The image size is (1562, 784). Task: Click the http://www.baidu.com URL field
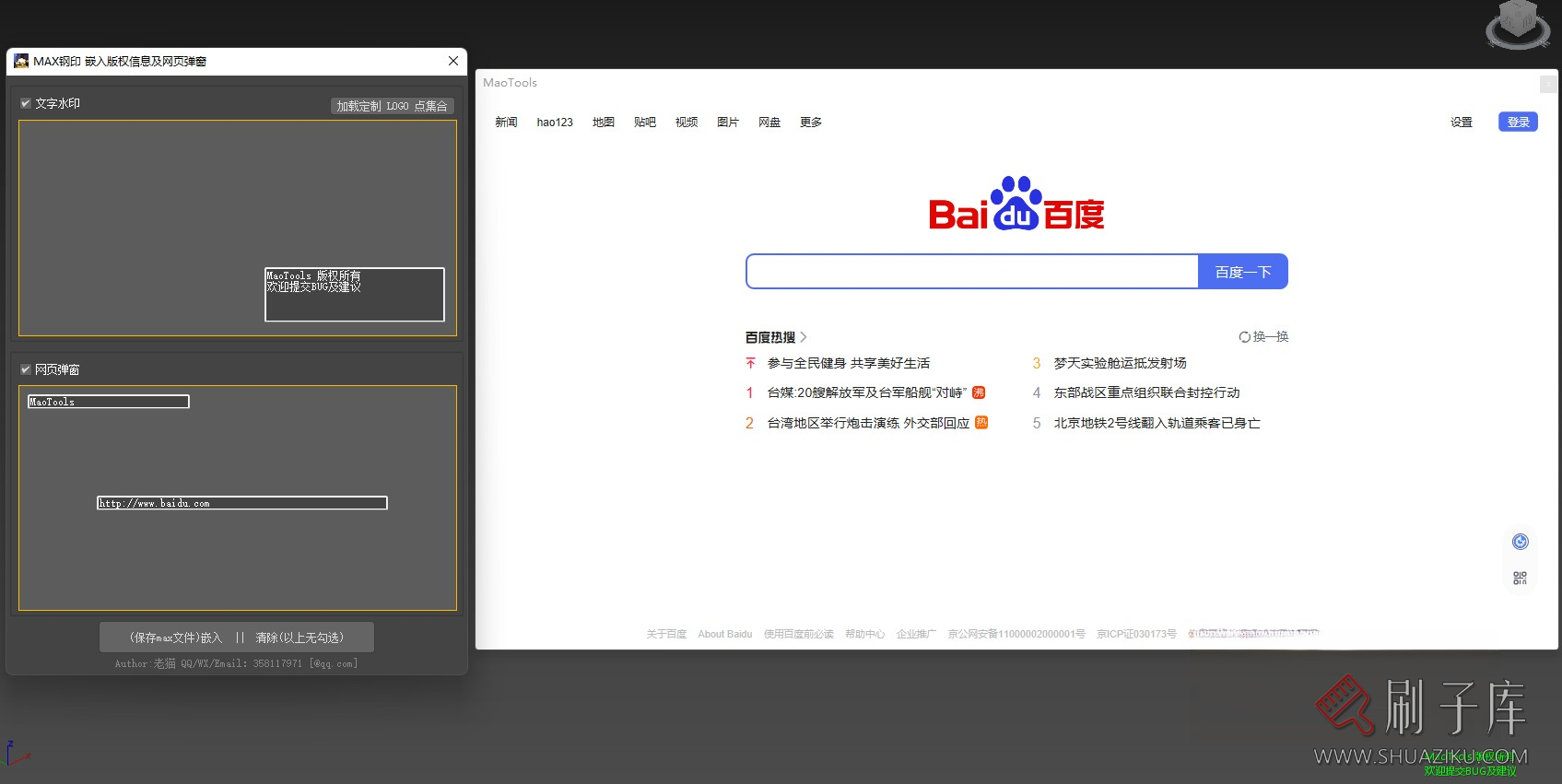[241, 503]
